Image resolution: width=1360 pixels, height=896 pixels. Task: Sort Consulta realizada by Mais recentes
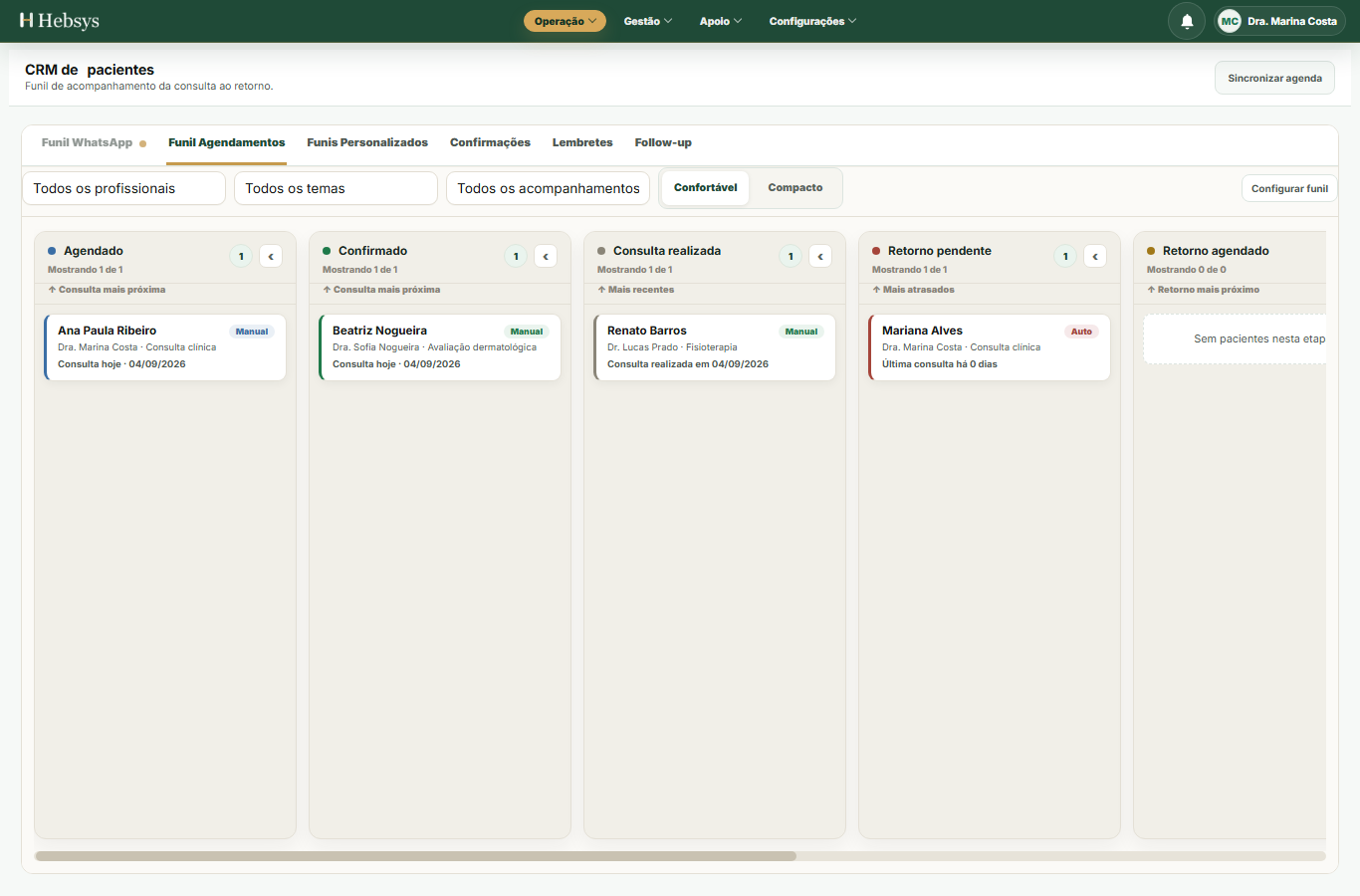tap(636, 290)
